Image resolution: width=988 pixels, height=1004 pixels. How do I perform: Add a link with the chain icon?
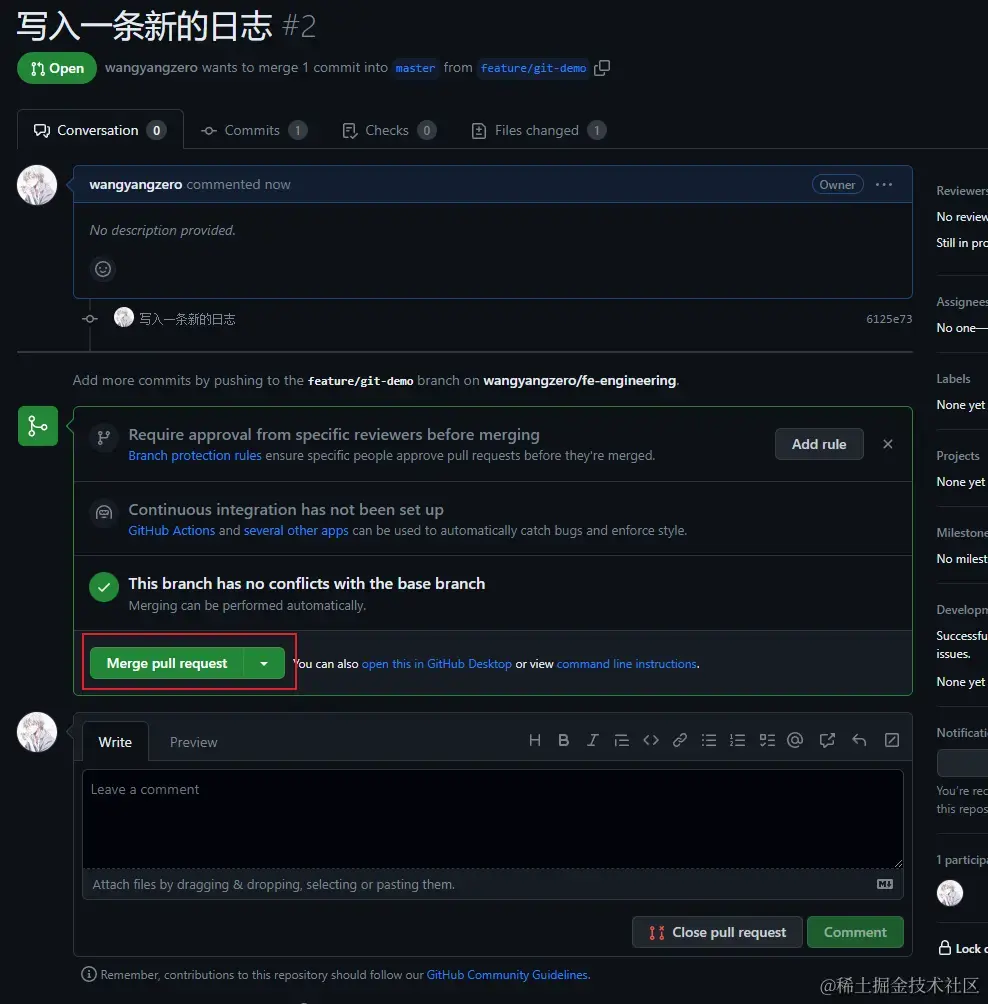679,741
